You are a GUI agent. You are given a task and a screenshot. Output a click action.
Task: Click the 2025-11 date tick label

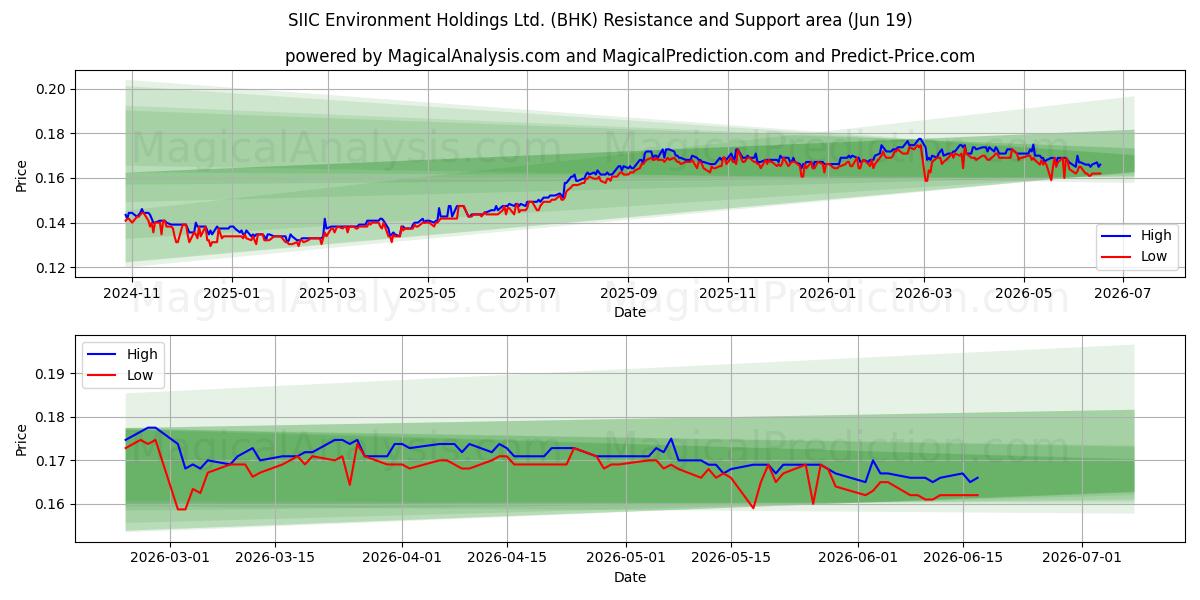pos(728,293)
